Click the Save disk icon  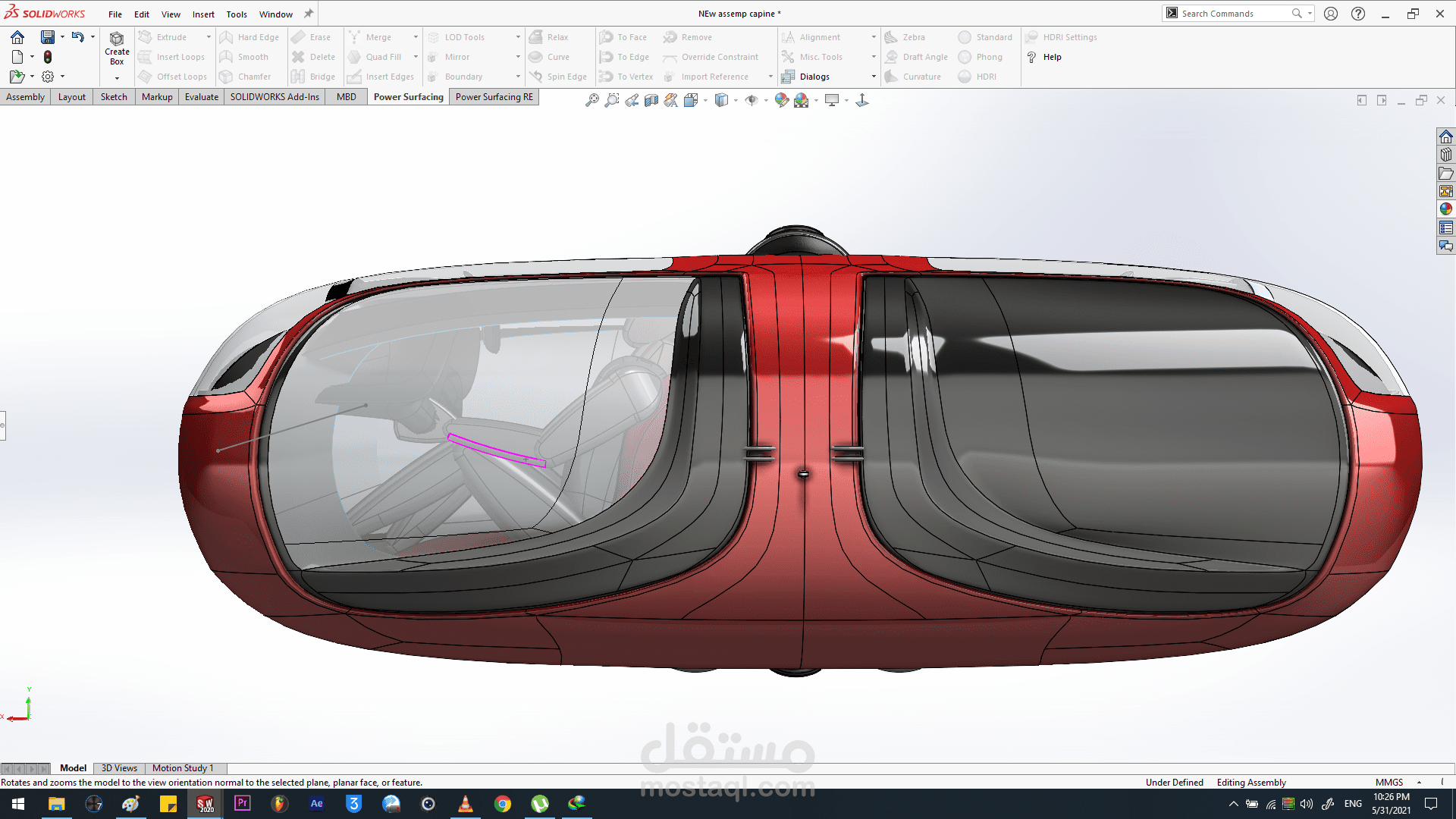point(47,36)
